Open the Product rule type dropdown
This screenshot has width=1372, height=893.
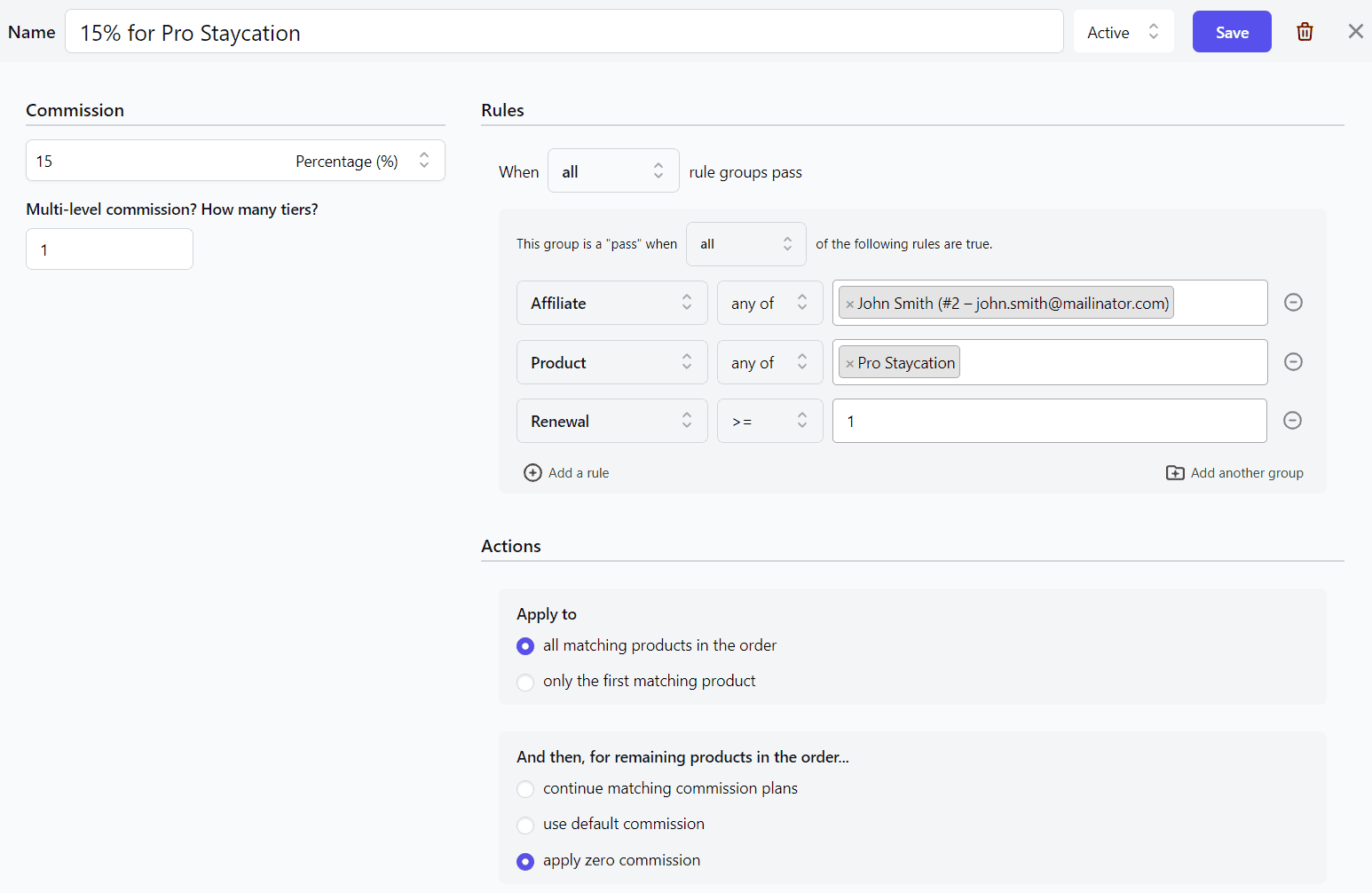(612, 362)
